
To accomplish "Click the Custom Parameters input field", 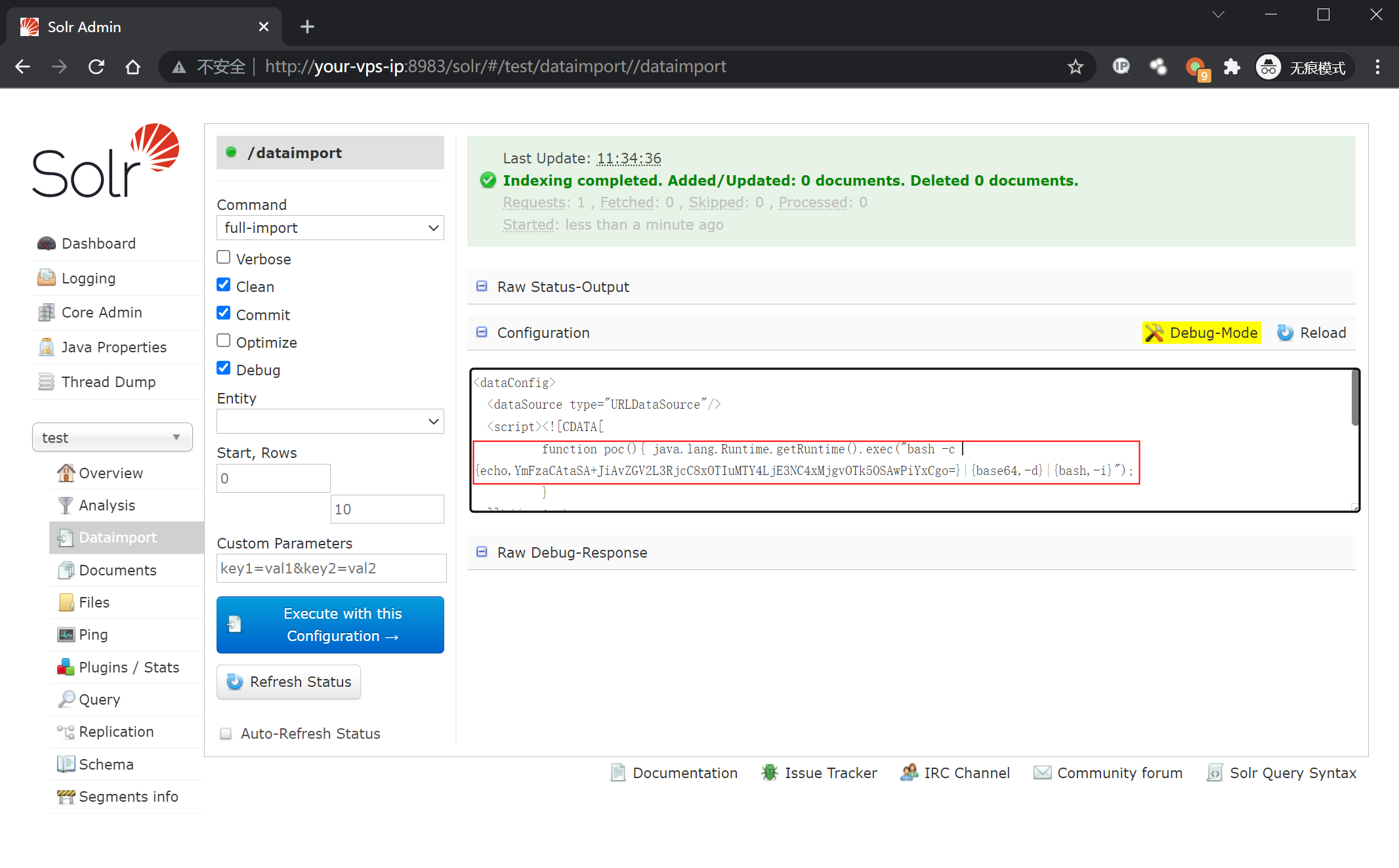I will tap(331, 568).
